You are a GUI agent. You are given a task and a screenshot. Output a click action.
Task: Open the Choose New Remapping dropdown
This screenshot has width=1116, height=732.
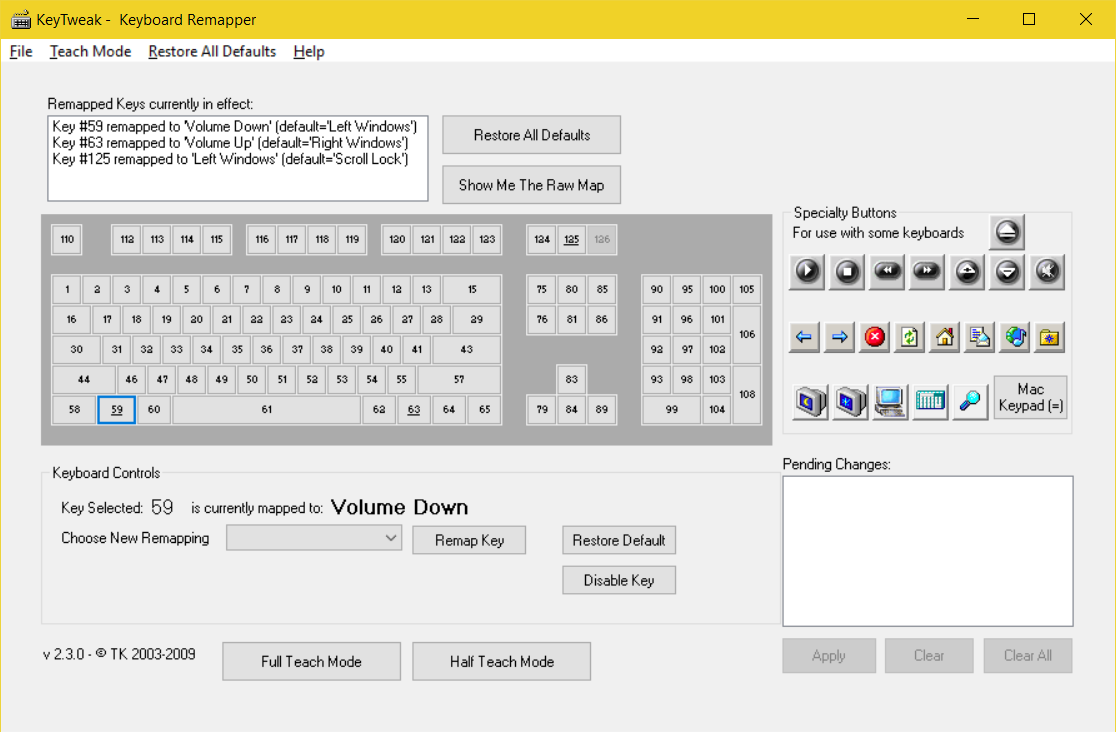[314, 538]
